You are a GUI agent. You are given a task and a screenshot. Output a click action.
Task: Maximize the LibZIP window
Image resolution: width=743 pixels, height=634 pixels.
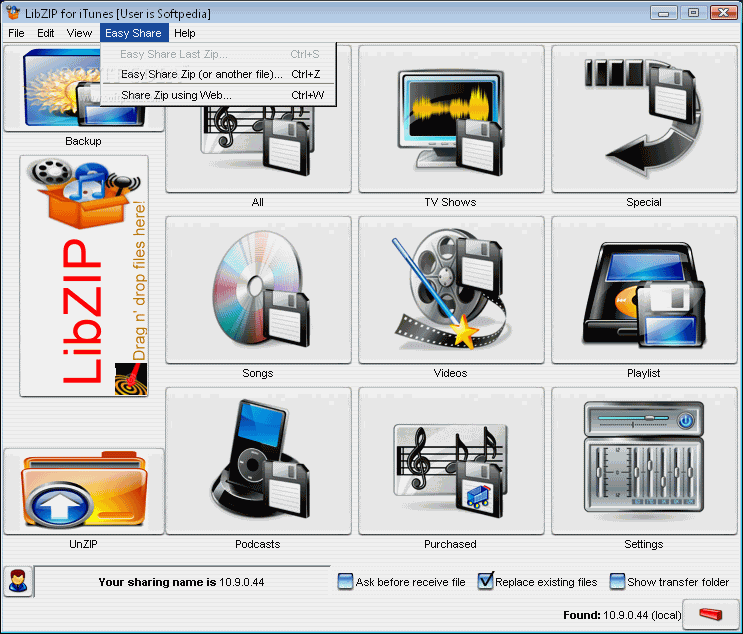tap(693, 13)
